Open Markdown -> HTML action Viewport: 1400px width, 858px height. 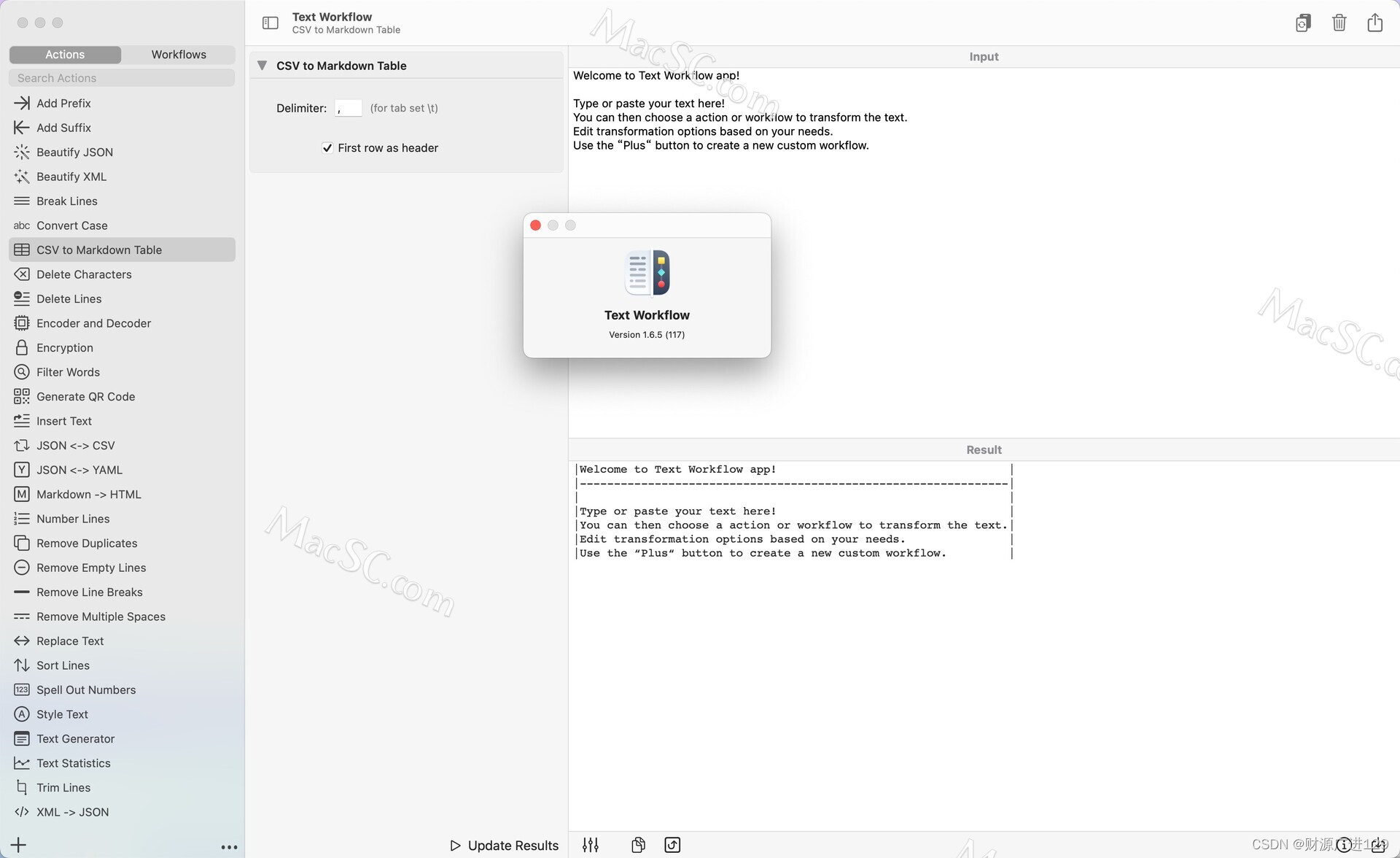pyautogui.click(x=122, y=494)
